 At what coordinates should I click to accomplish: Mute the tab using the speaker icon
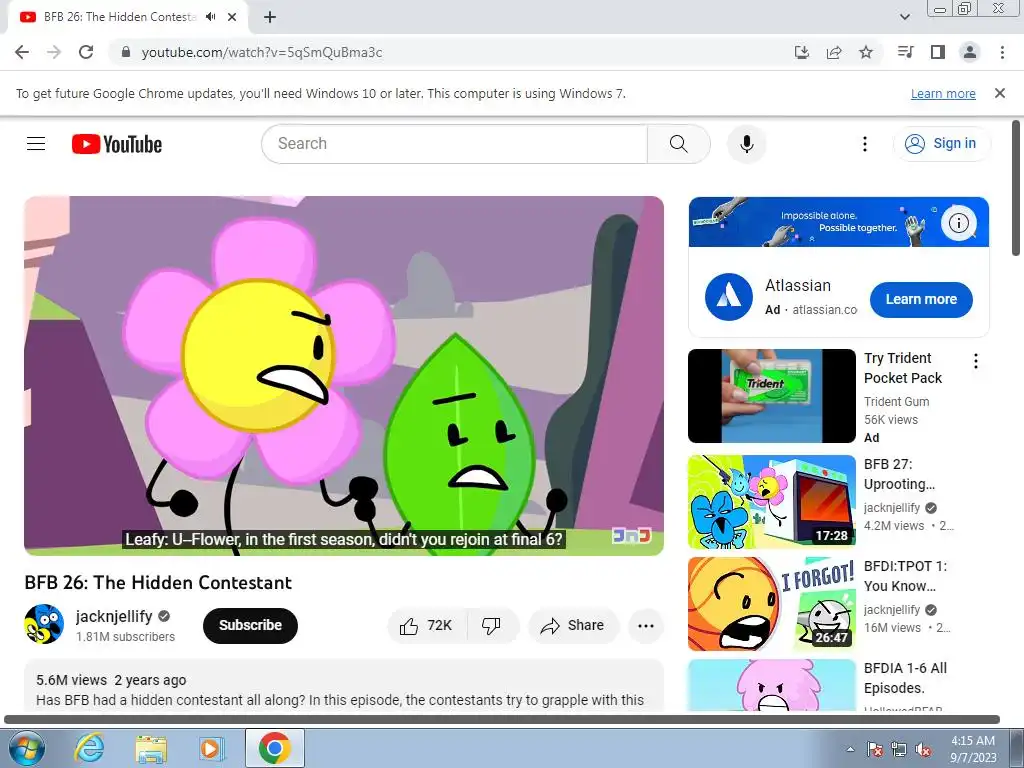(x=210, y=17)
